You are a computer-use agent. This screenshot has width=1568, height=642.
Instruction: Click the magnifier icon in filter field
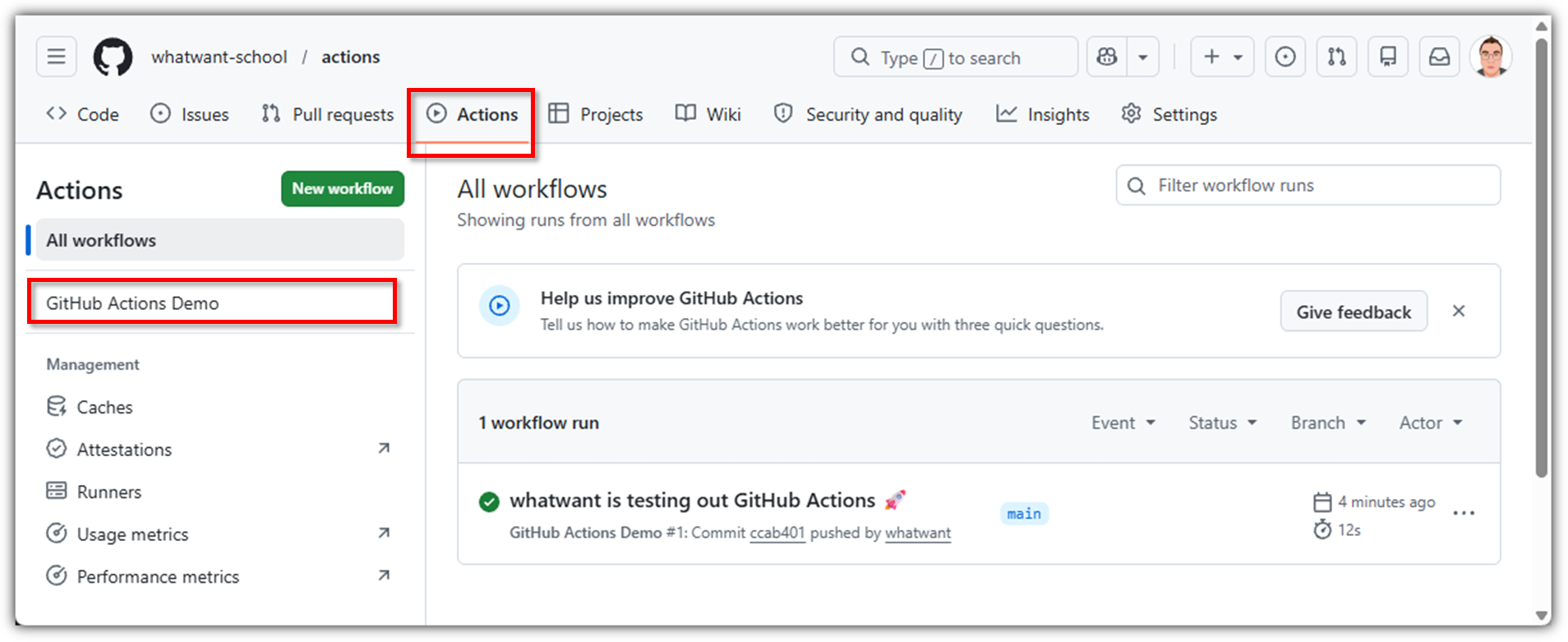click(x=1137, y=186)
